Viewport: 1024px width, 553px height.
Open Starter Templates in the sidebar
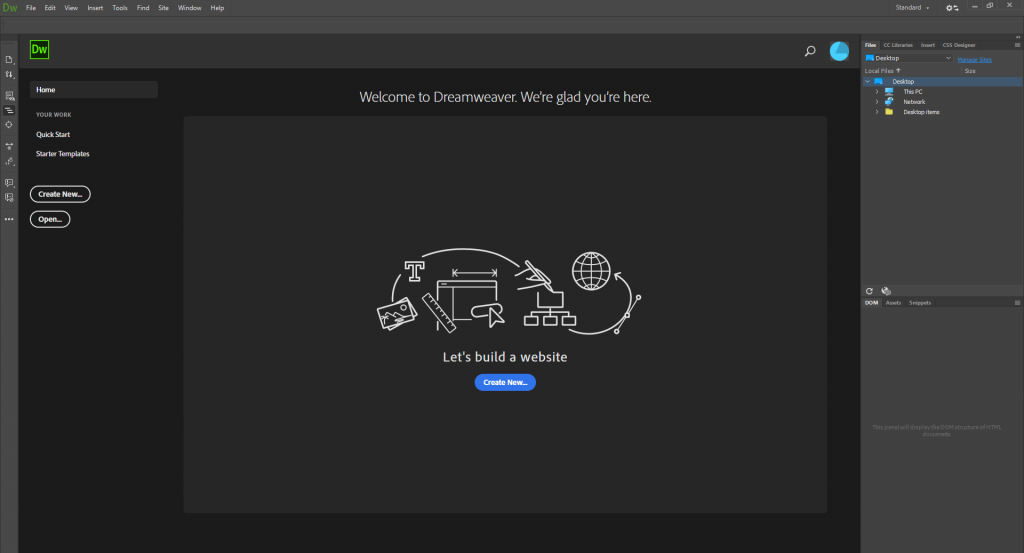pos(63,154)
